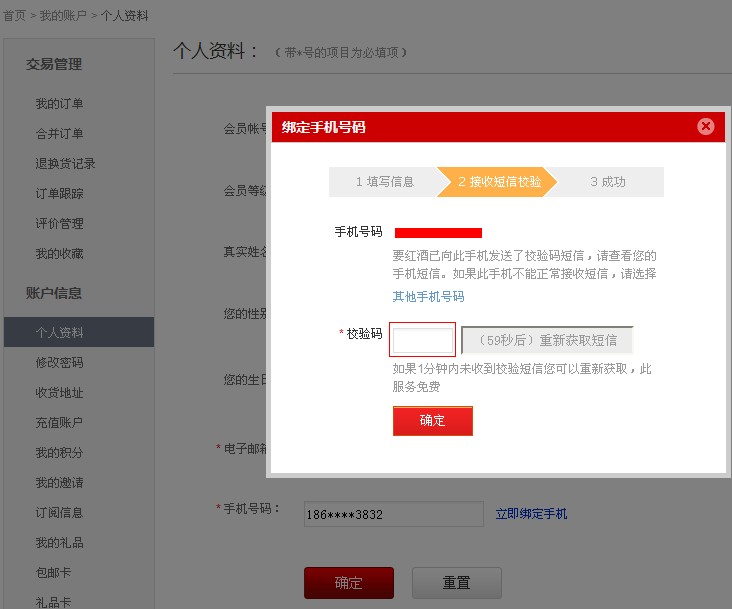
Task: Click the 立即绑定手机 link
Action: [531, 514]
